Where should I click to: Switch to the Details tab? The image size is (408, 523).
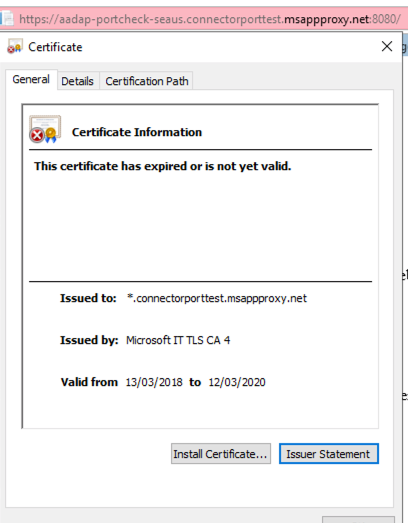[x=77, y=81]
